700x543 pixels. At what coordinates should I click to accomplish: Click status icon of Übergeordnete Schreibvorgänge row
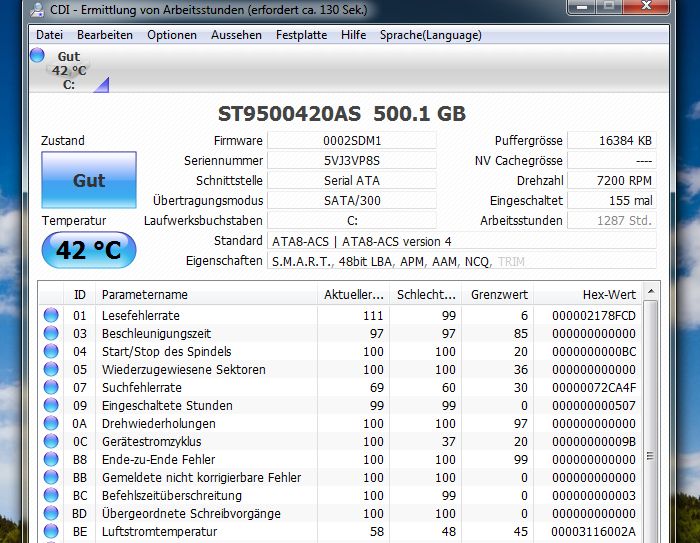51,514
